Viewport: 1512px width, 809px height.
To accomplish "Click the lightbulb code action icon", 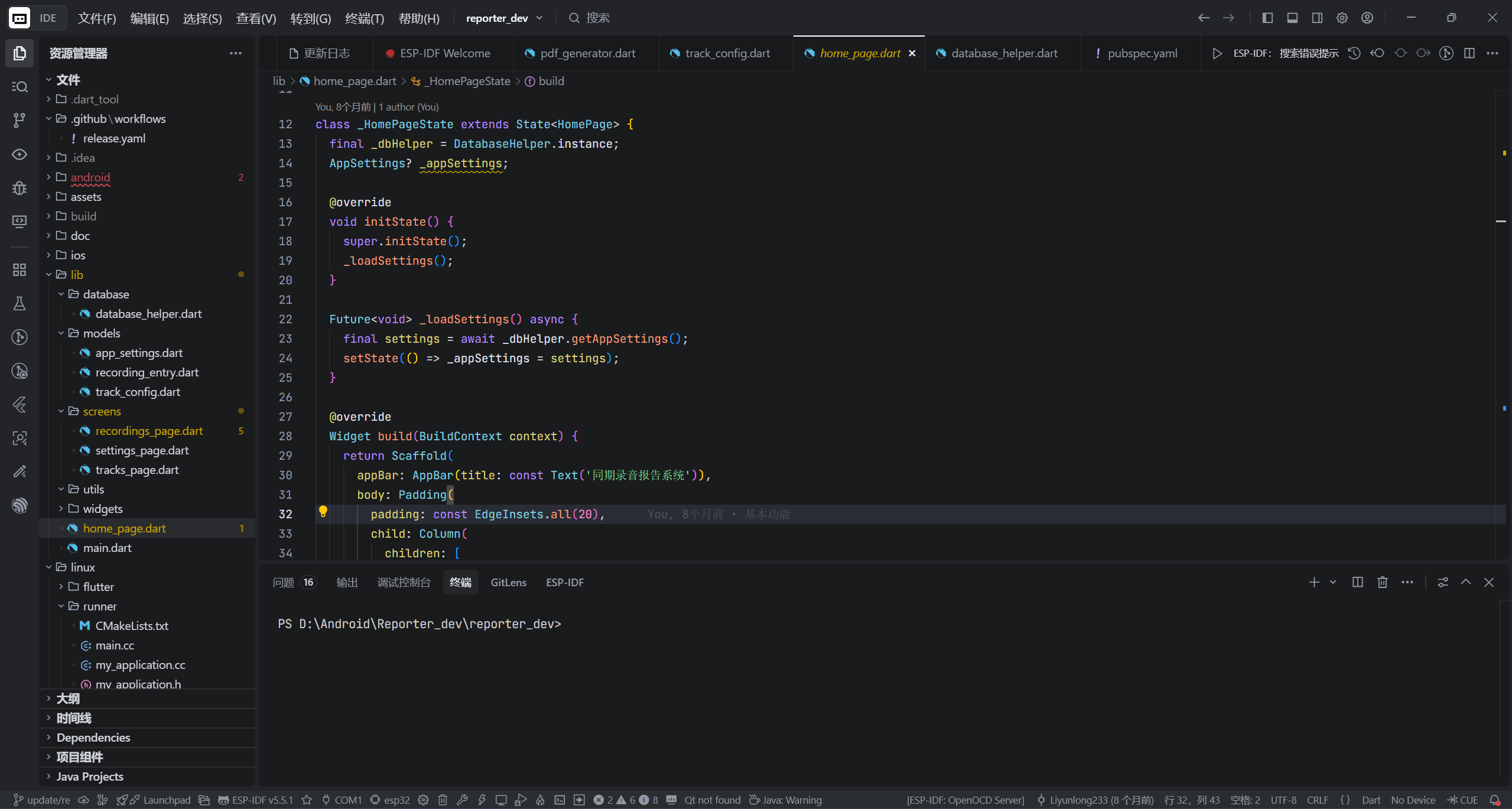I will (x=323, y=512).
